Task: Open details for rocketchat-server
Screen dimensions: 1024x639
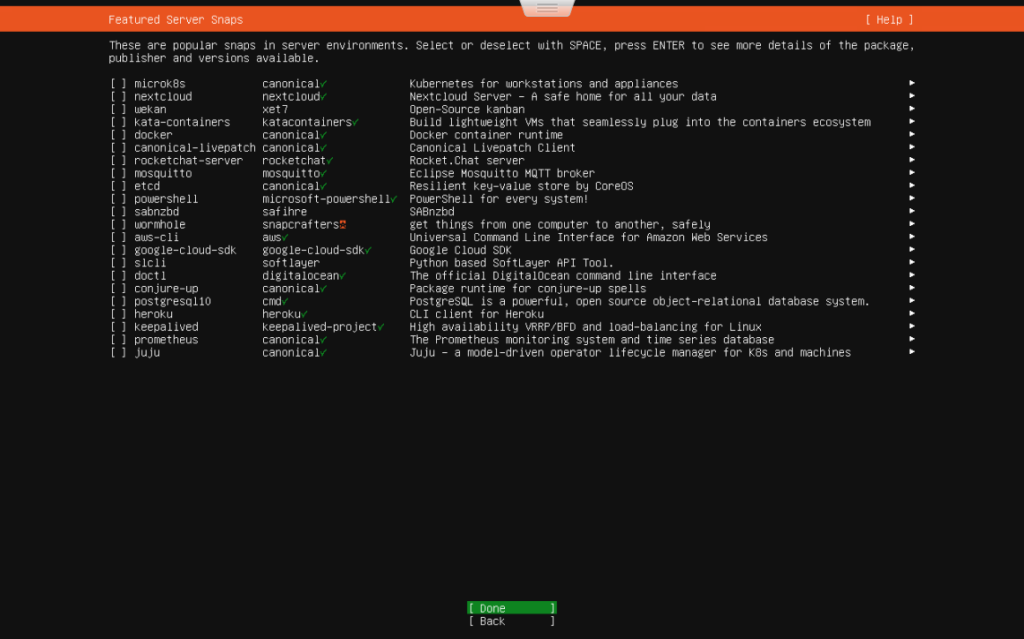Action: (911, 160)
